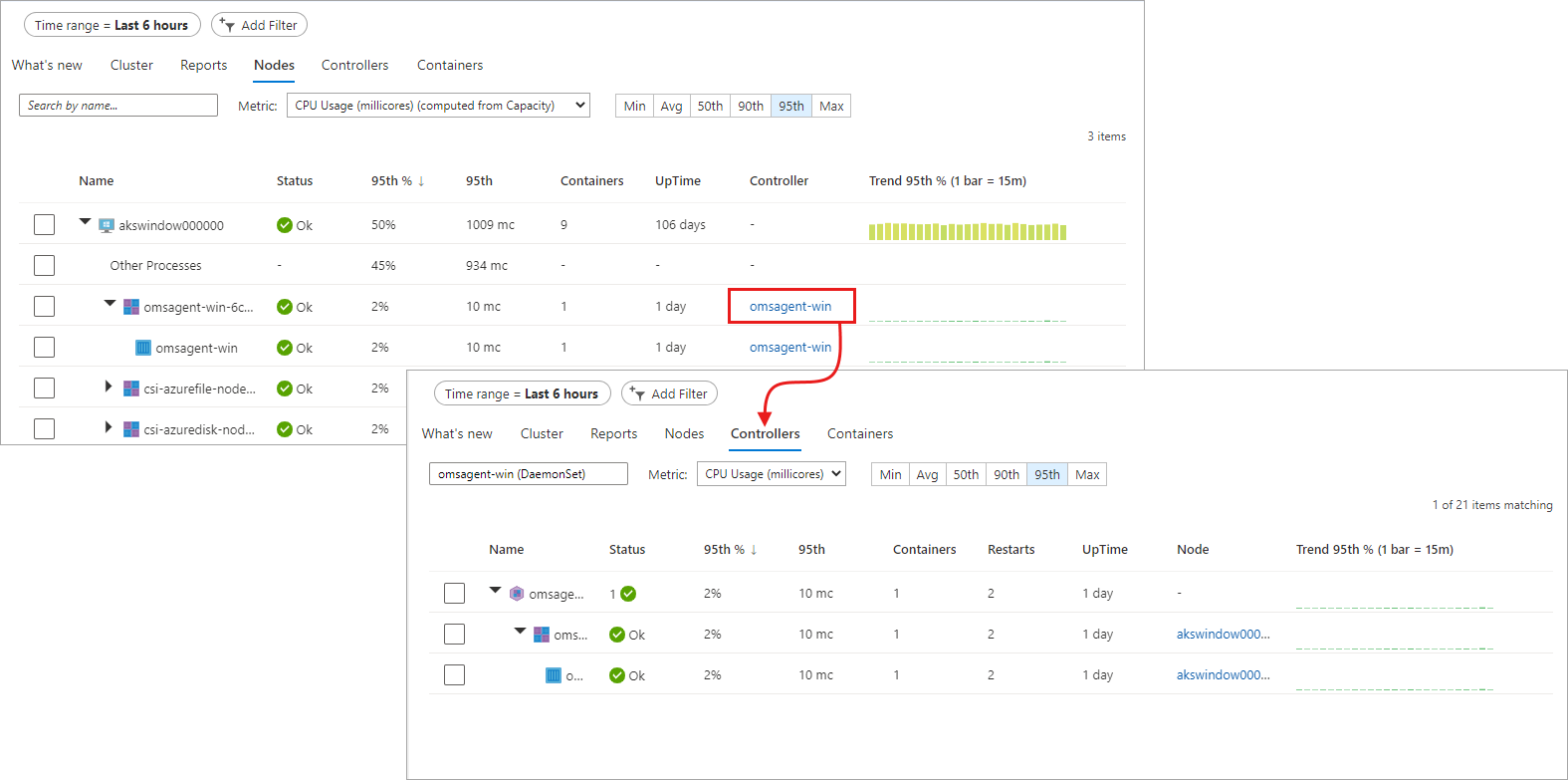Click the Add Filter funnel icon in the Controllers panel
This screenshot has width=1568, height=780.
pos(637,393)
